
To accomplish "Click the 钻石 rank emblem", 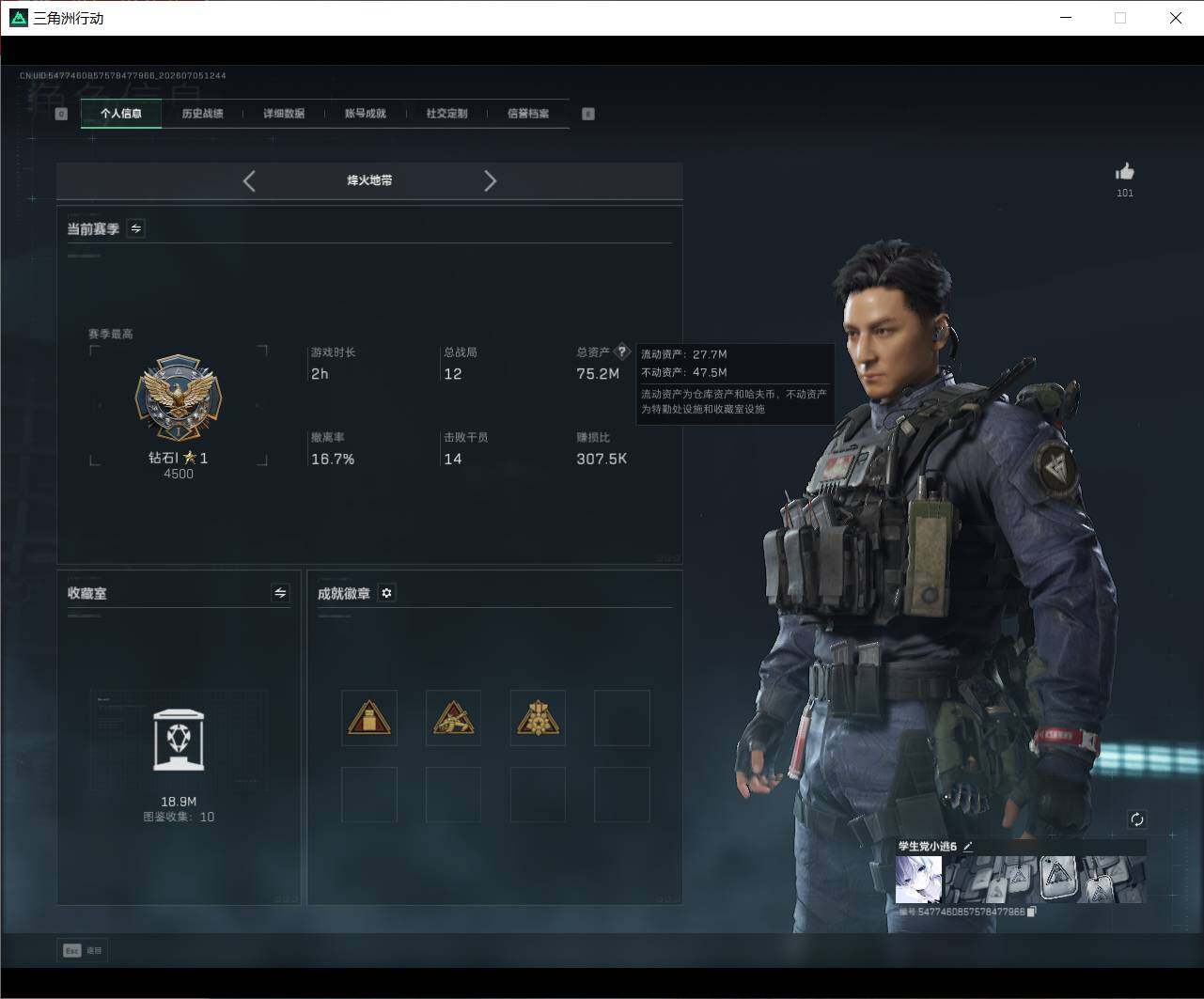I will pos(179,398).
